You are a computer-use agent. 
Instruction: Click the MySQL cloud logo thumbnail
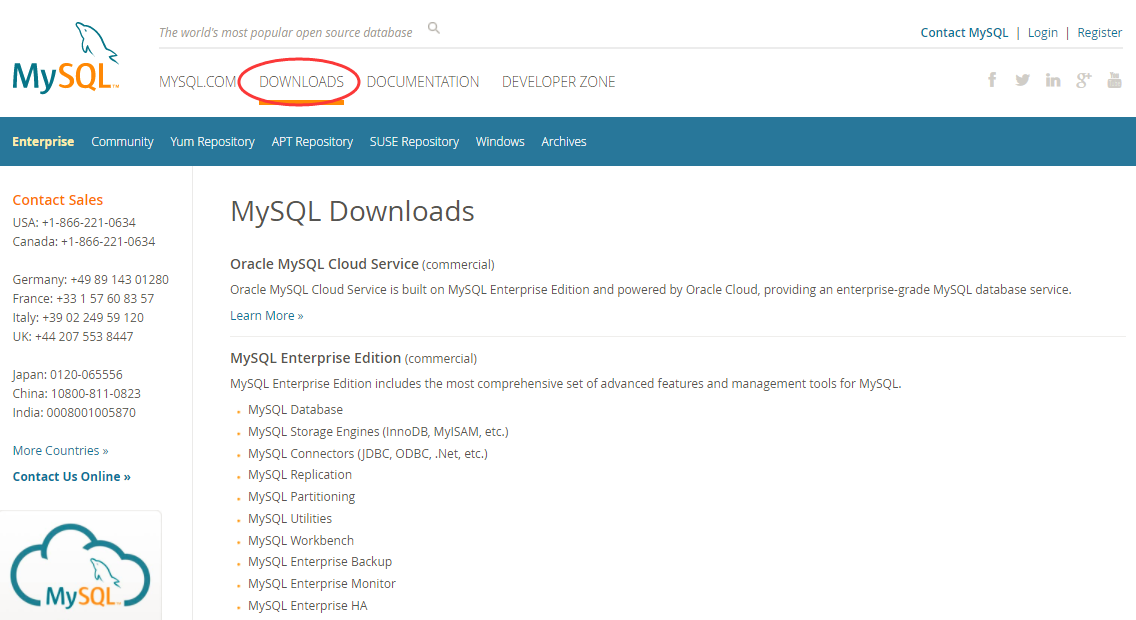[80, 566]
